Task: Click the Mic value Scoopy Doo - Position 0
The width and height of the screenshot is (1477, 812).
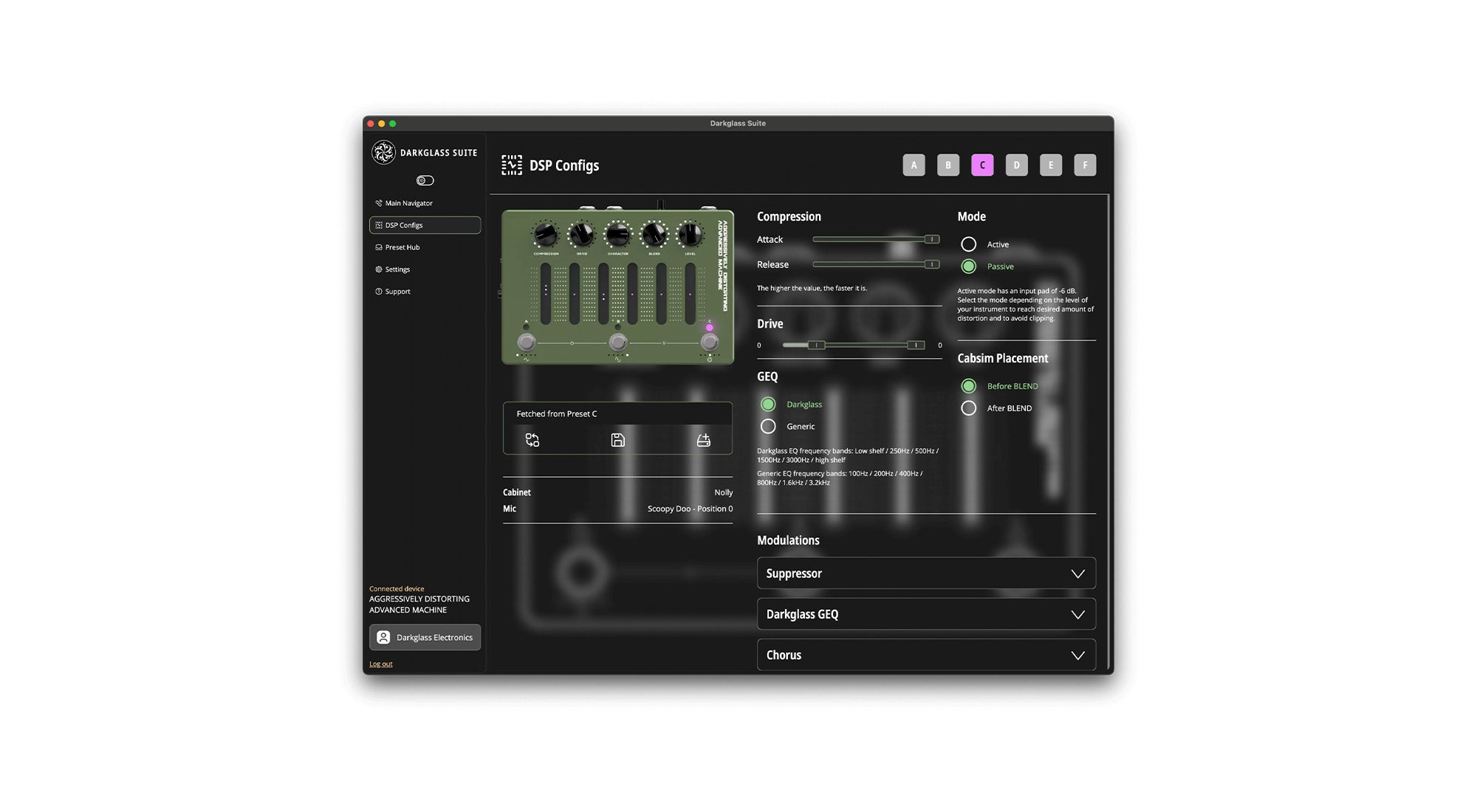Action: 690,509
